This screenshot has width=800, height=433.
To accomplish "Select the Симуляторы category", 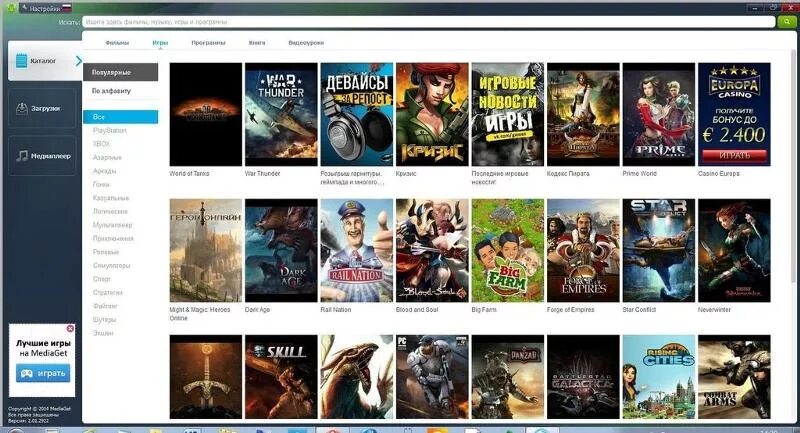I will (x=111, y=265).
